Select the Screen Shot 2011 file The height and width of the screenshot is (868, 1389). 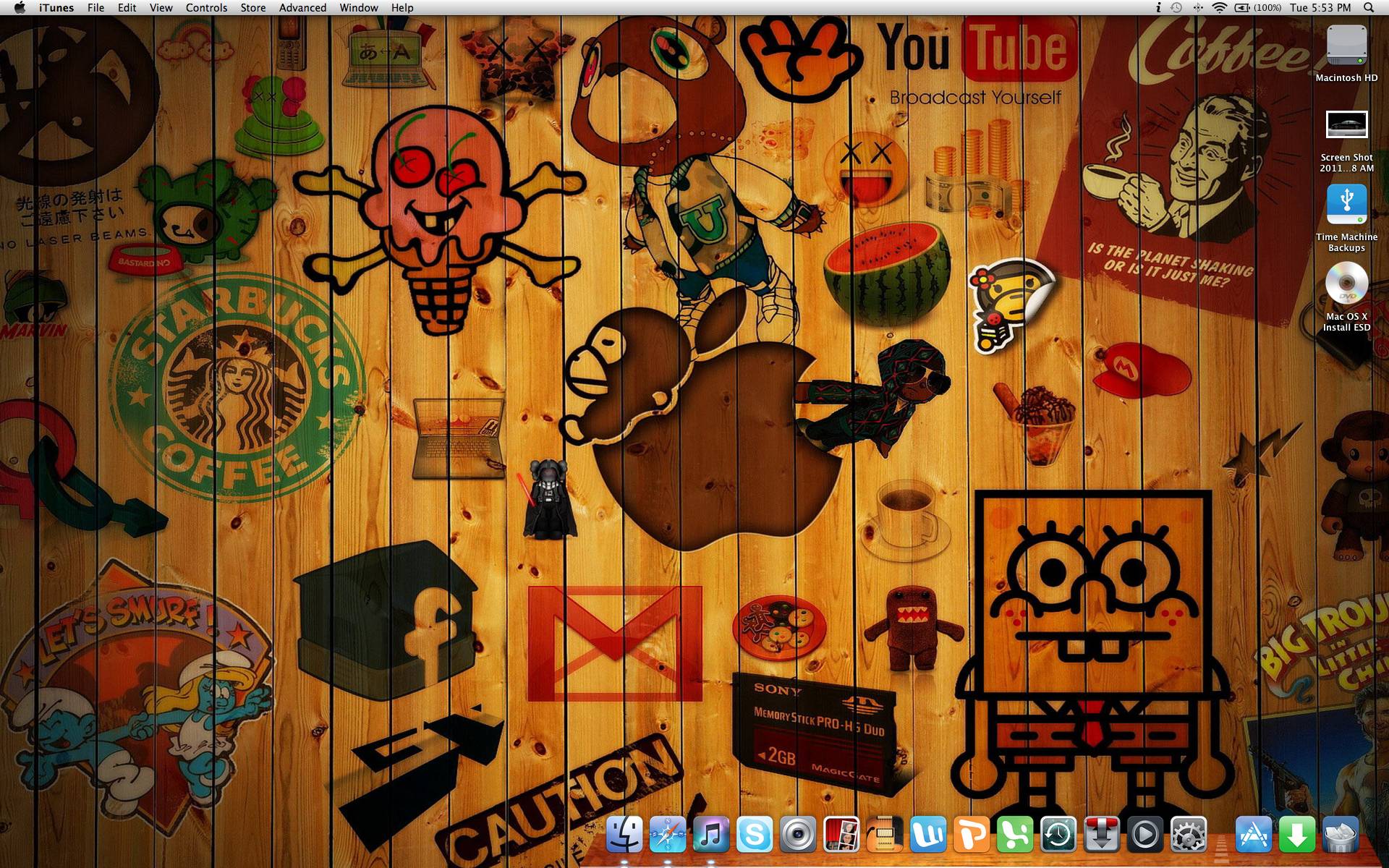1346,141
